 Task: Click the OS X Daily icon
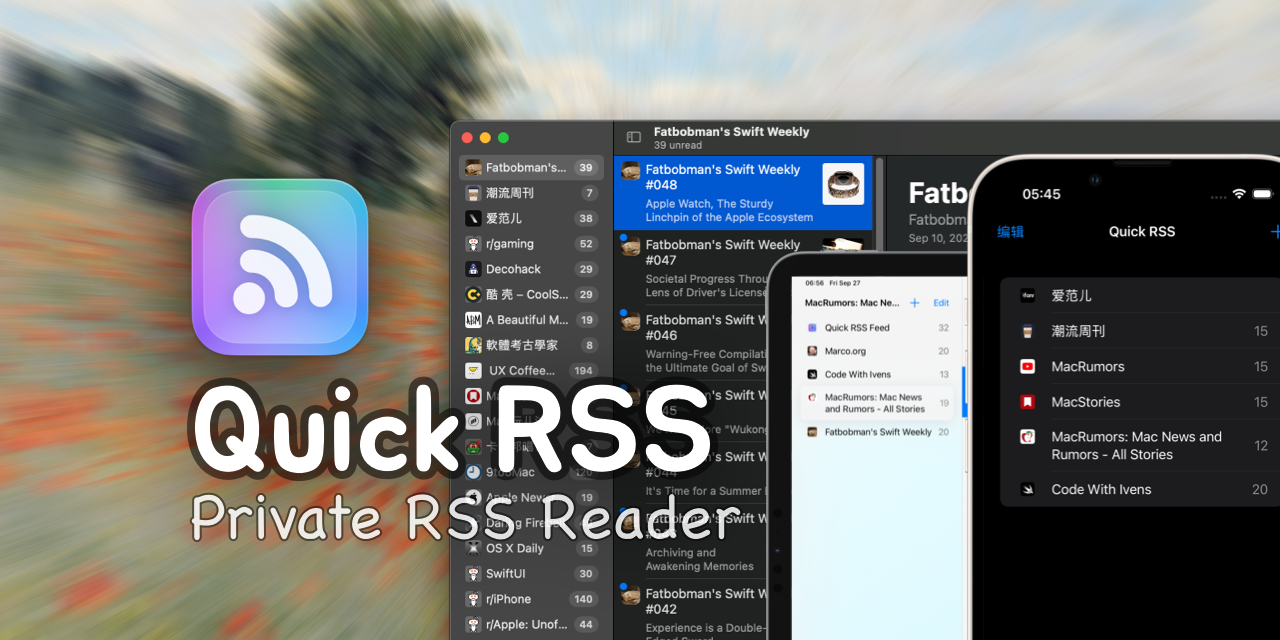473,548
